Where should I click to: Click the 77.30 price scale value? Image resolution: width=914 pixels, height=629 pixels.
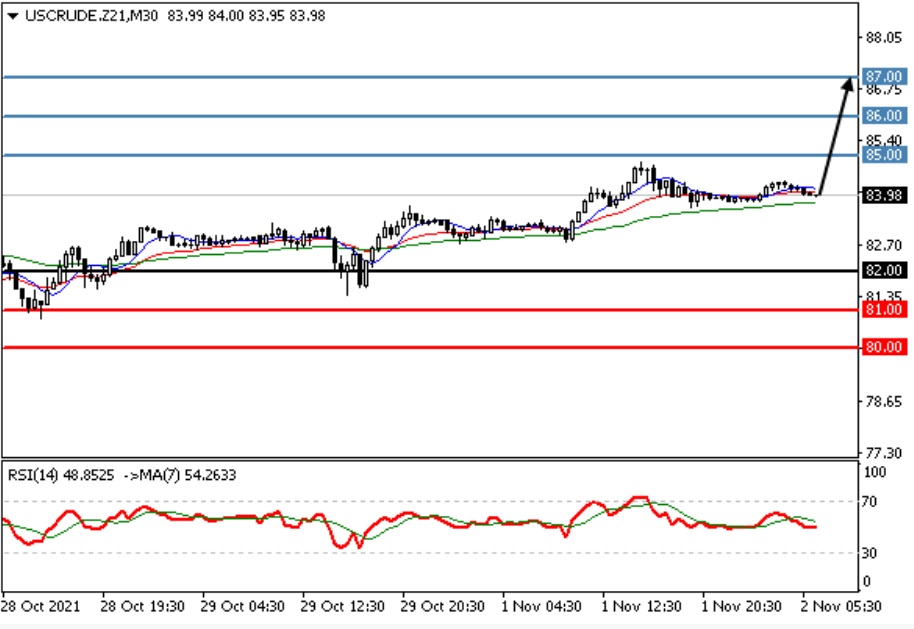(x=884, y=453)
